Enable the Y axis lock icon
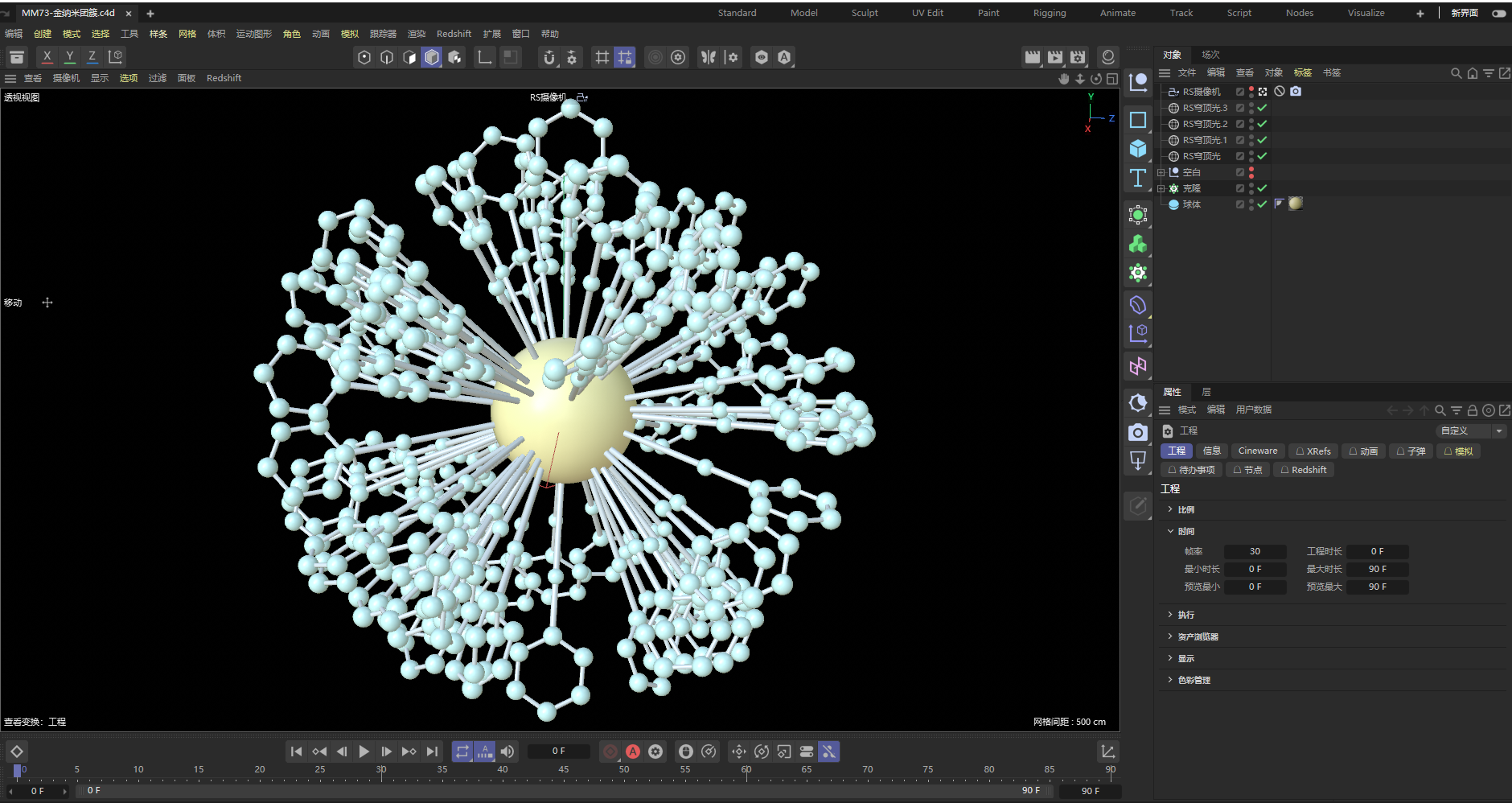The image size is (1512, 803). point(70,57)
